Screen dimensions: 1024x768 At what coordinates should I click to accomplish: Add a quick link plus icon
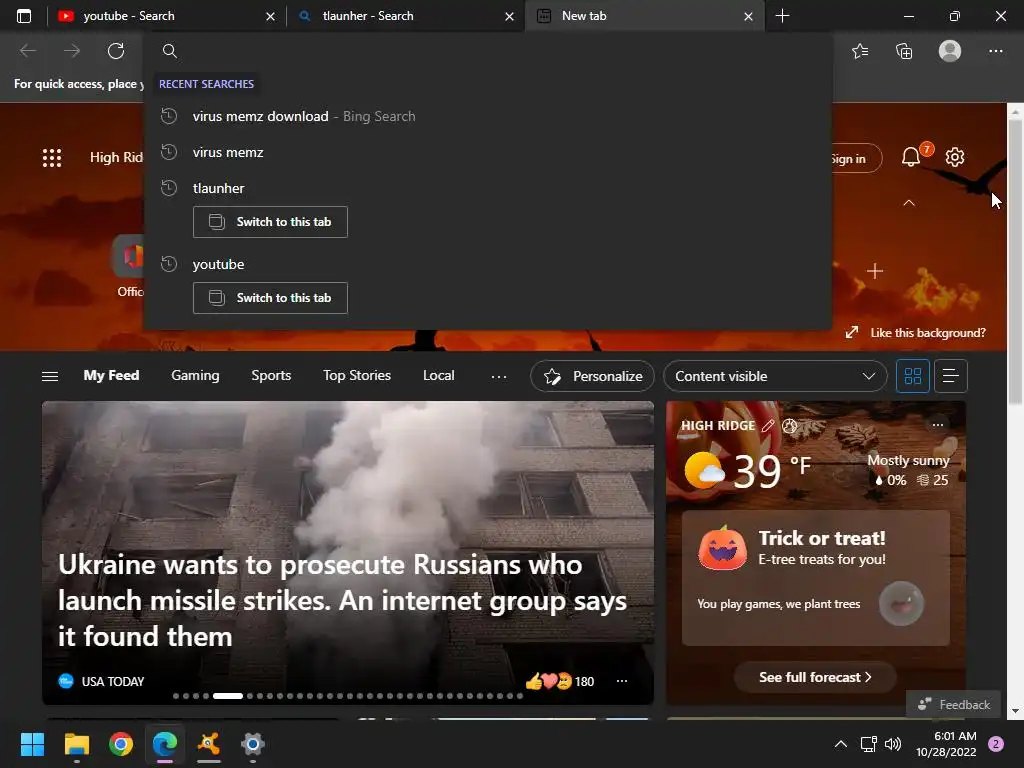(x=875, y=270)
